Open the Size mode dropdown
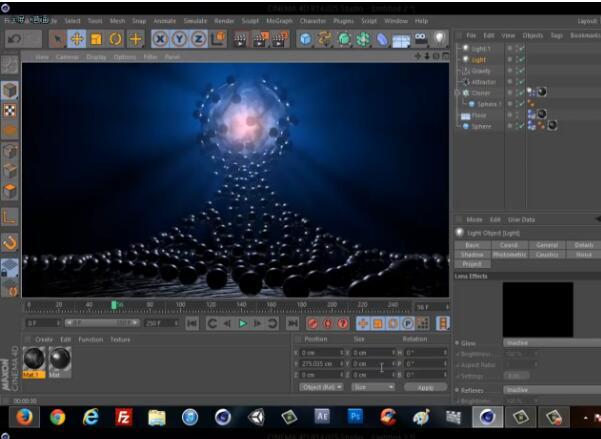 coord(373,387)
